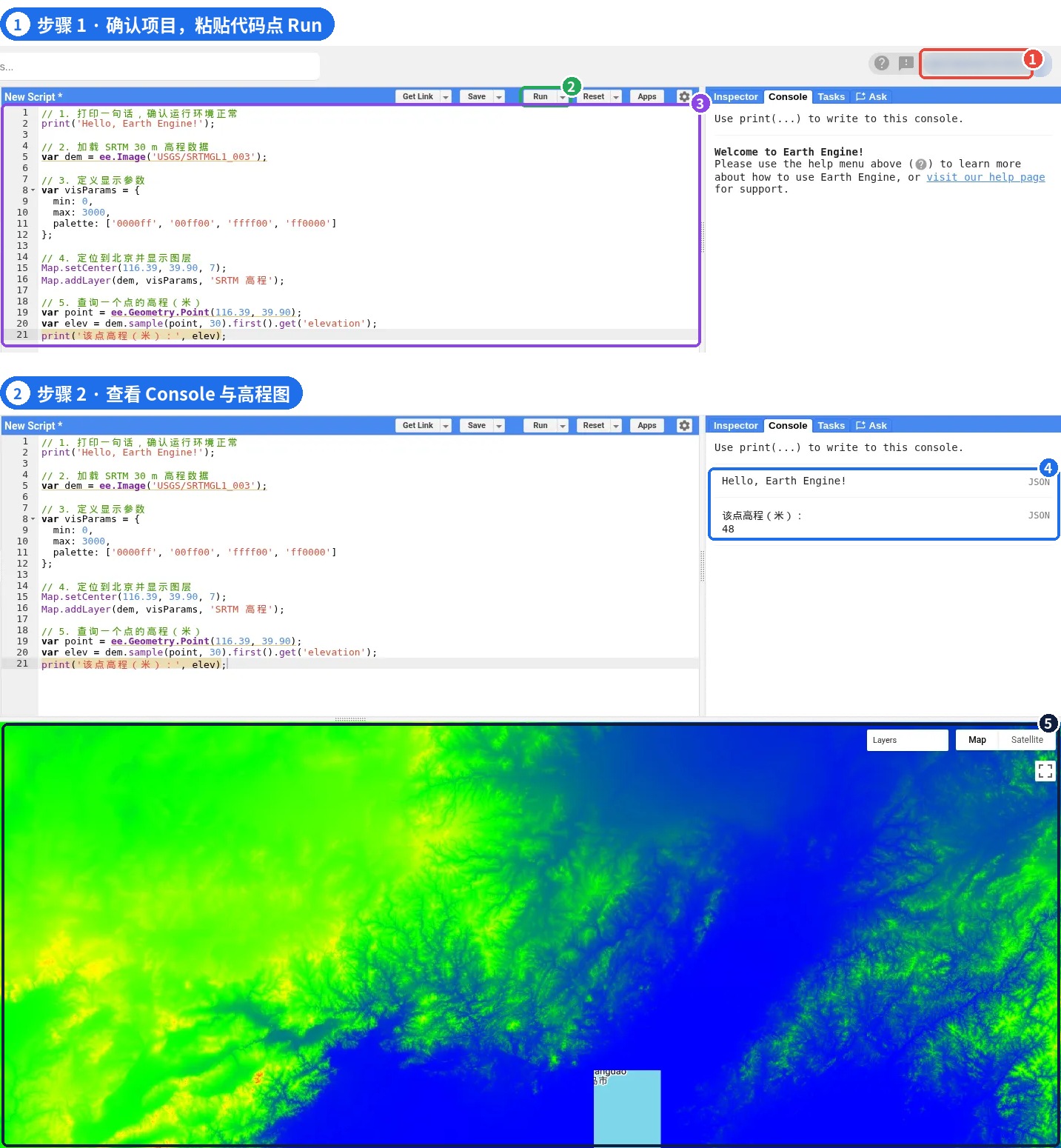The height and width of the screenshot is (1148, 1061).
Task: Click line 15 Map.setCenter code in top editor
Action: coord(133,268)
